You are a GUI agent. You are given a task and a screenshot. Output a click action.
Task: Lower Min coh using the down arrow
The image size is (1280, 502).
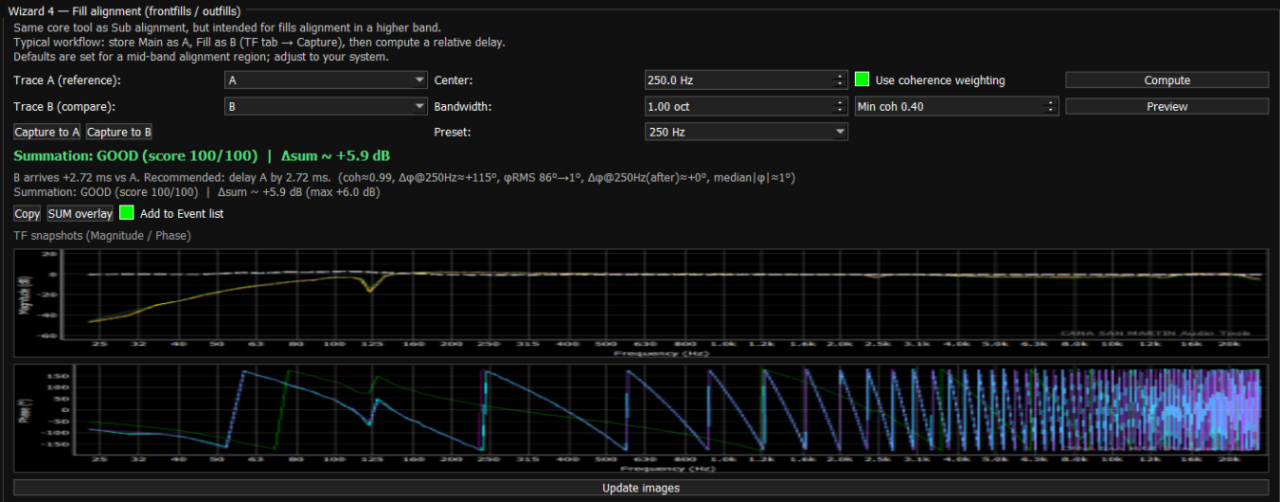click(1050, 111)
